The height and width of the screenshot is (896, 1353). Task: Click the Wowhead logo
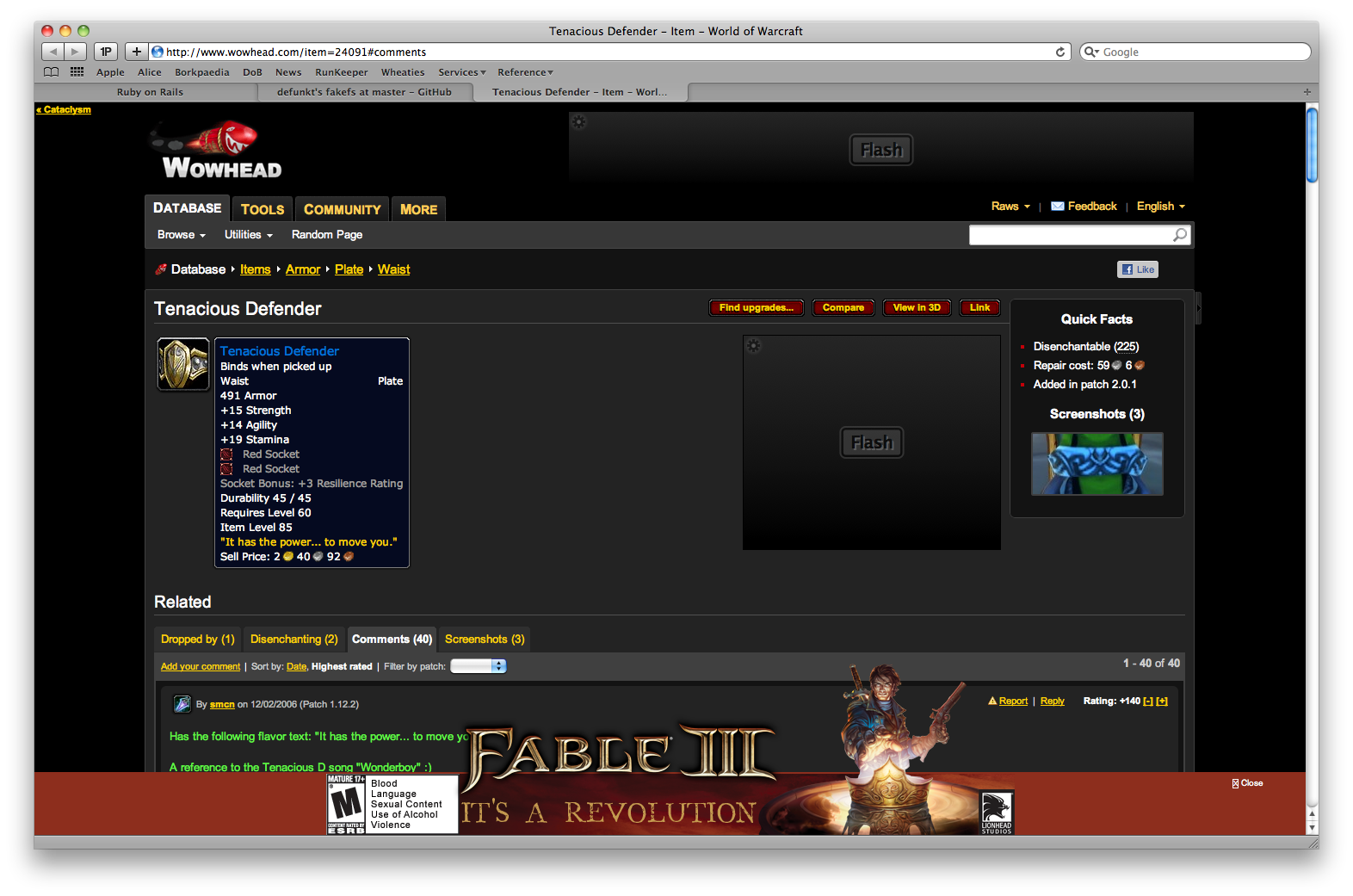(215, 150)
